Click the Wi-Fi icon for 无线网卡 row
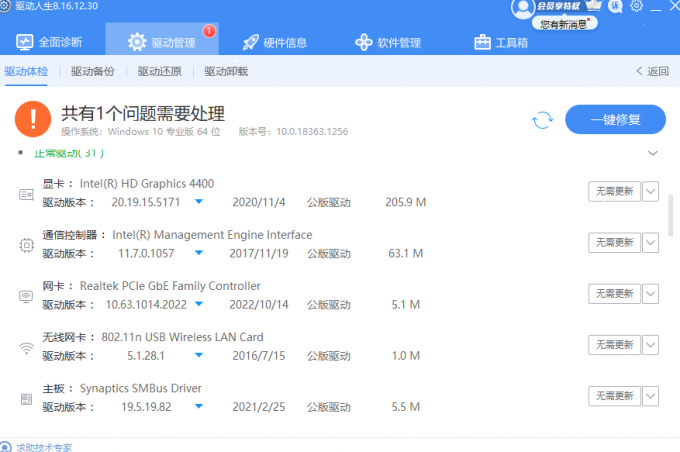The image size is (680, 452). (x=26, y=348)
